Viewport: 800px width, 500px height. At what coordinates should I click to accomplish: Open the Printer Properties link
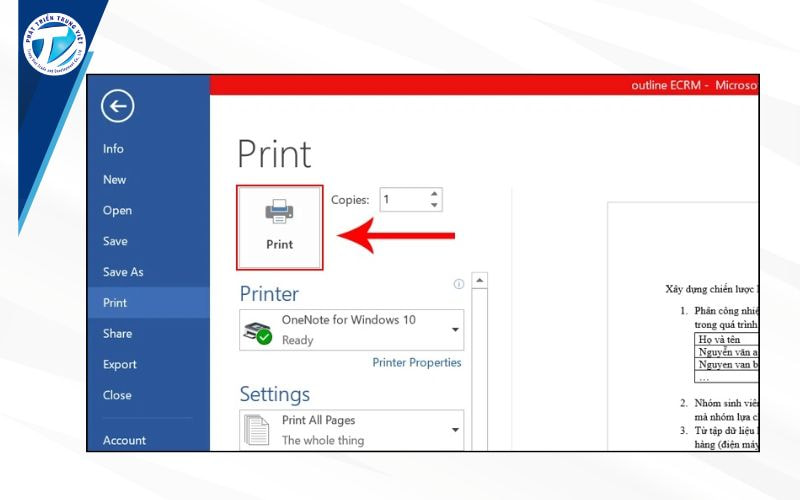(417, 363)
